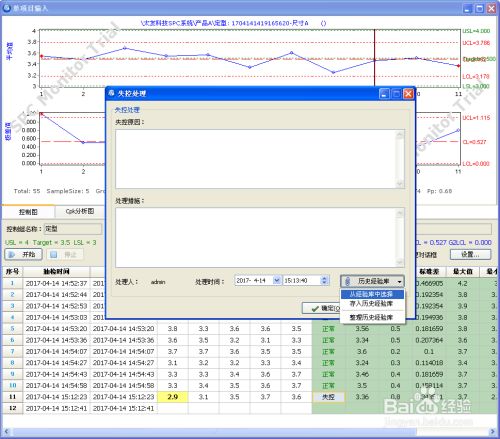Click the 0.207364 standard deviation cell
The image size is (500, 439).
click(429, 340)
